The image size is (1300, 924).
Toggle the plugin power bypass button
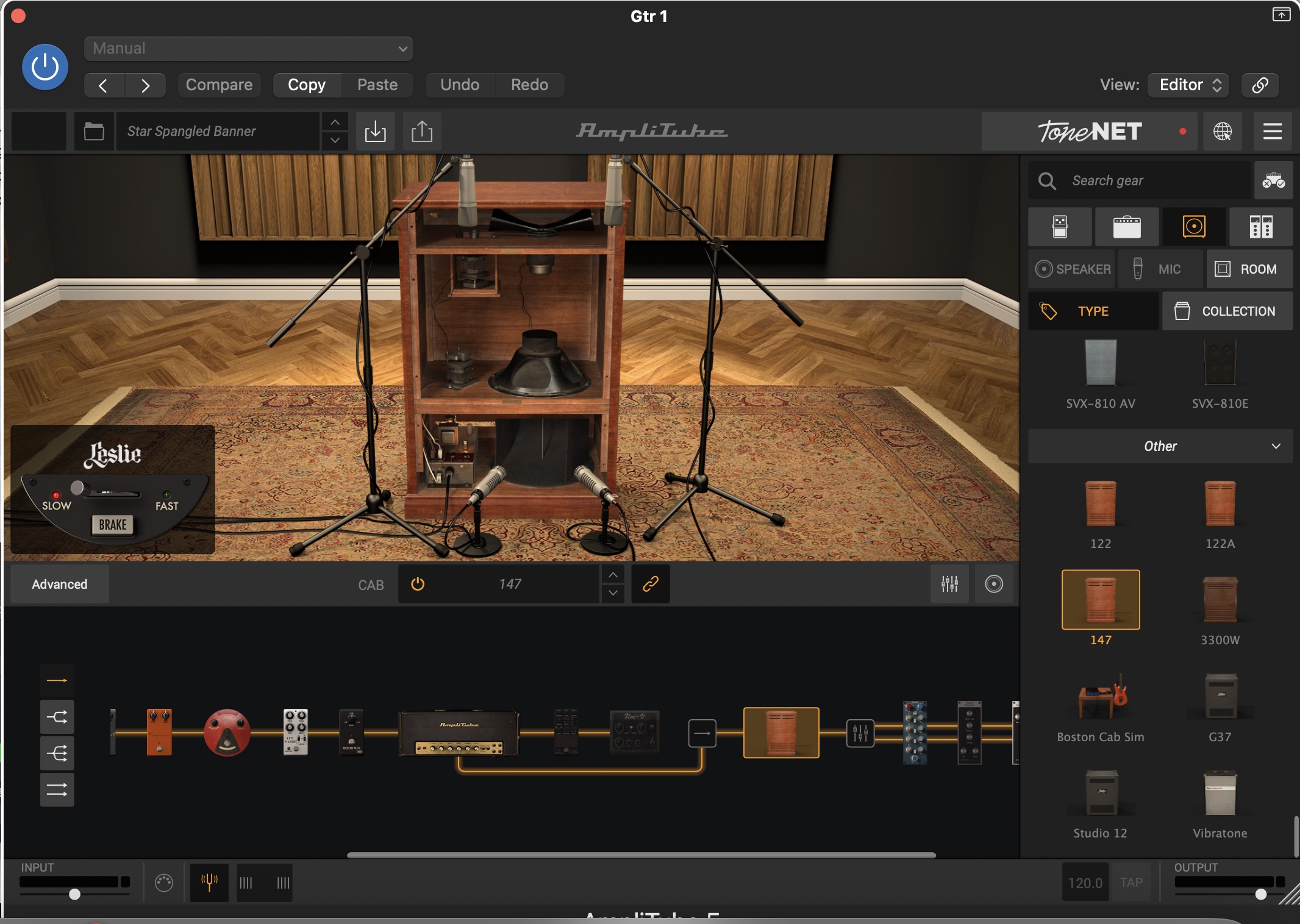click(45, 67)
